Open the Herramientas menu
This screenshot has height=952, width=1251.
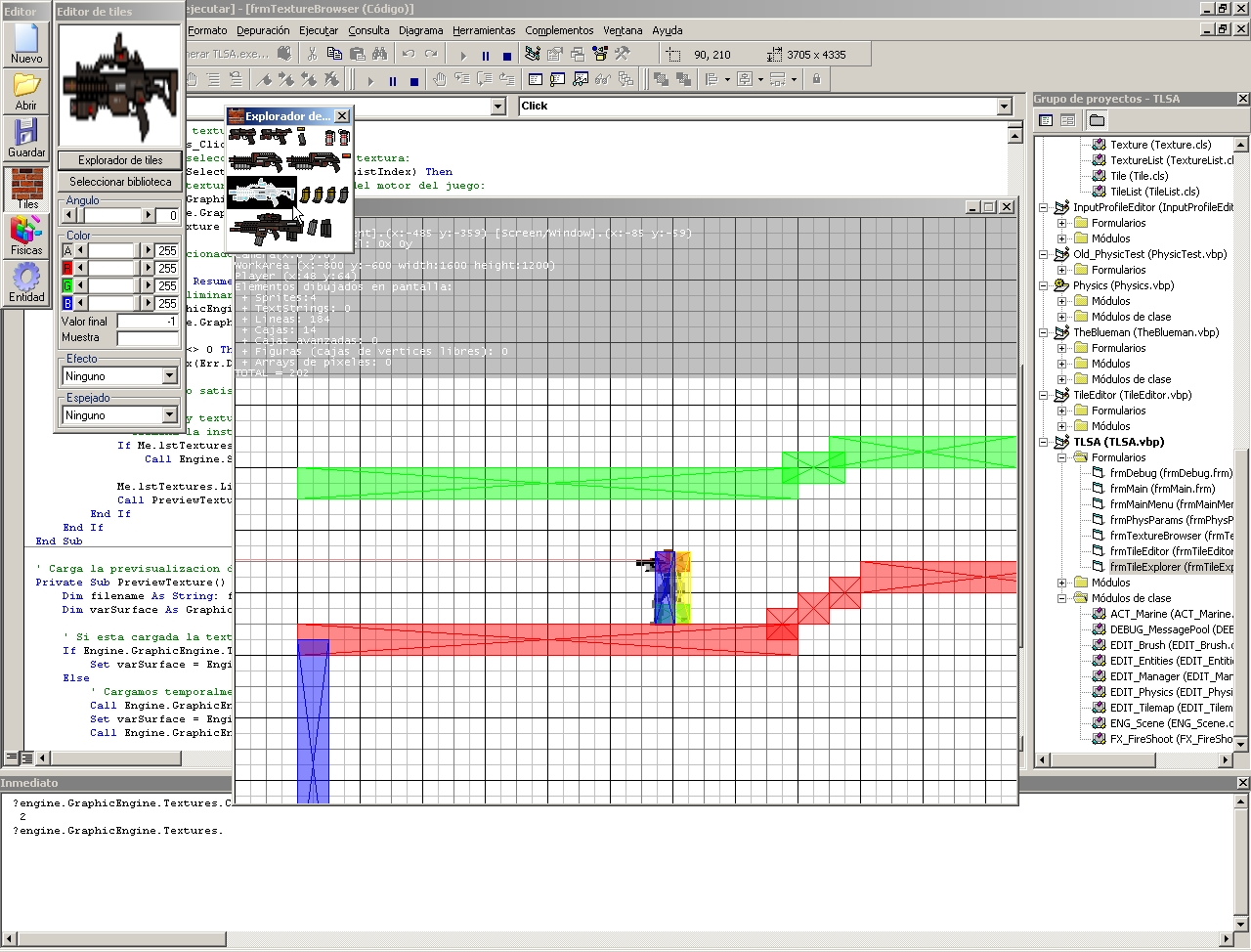click(x=484, y=30)
